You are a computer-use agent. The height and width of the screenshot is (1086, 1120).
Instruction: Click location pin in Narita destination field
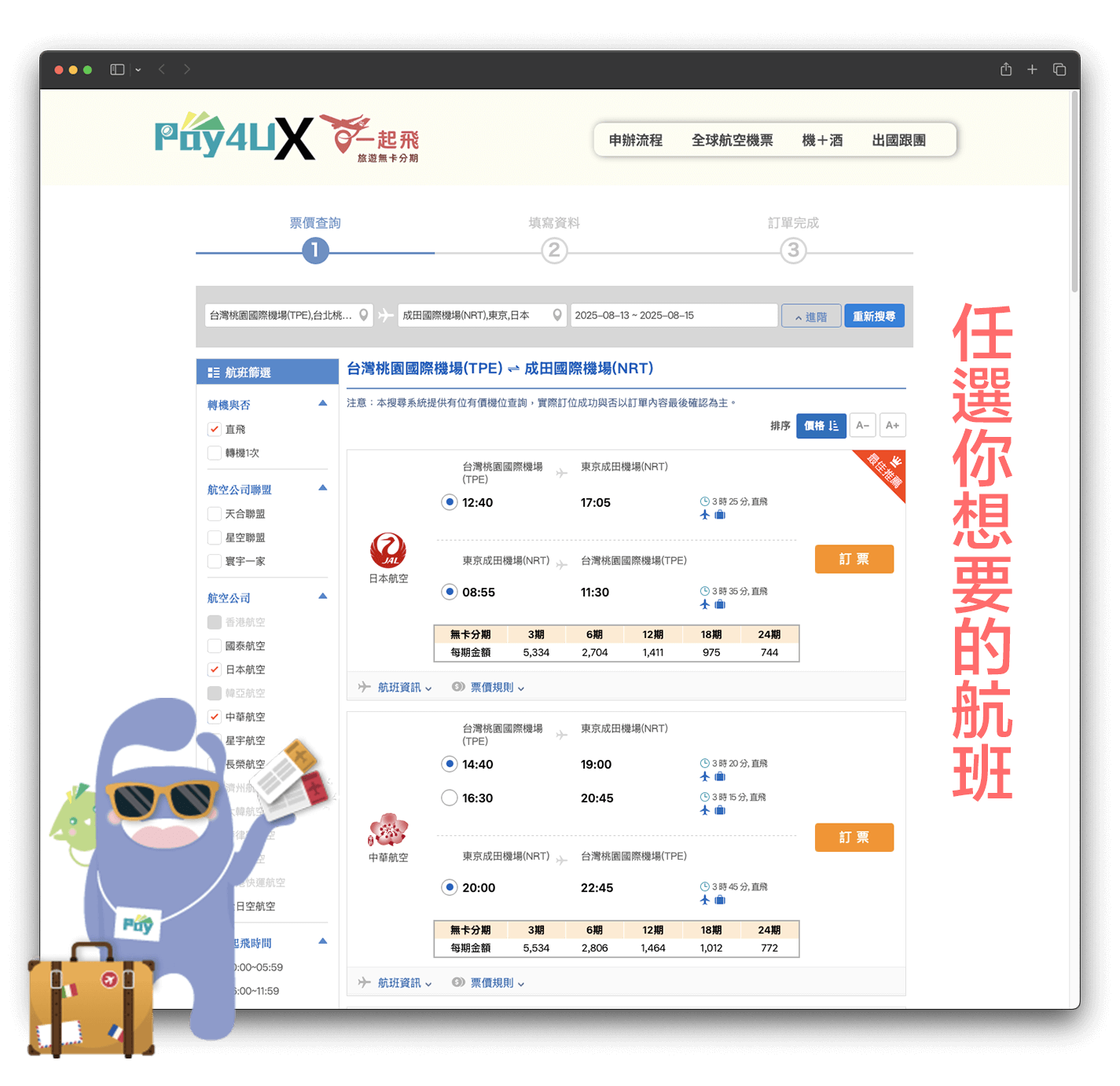(557, 315)
